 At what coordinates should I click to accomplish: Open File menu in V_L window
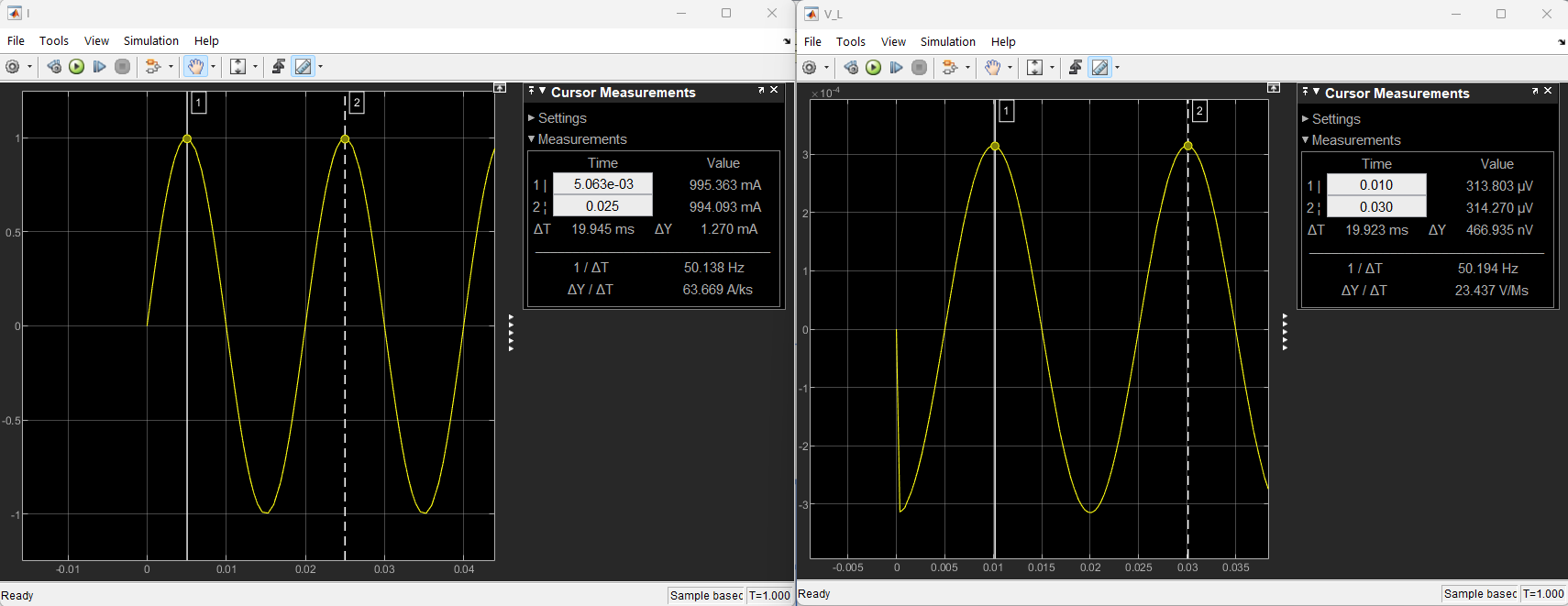(x=812, y=41)
